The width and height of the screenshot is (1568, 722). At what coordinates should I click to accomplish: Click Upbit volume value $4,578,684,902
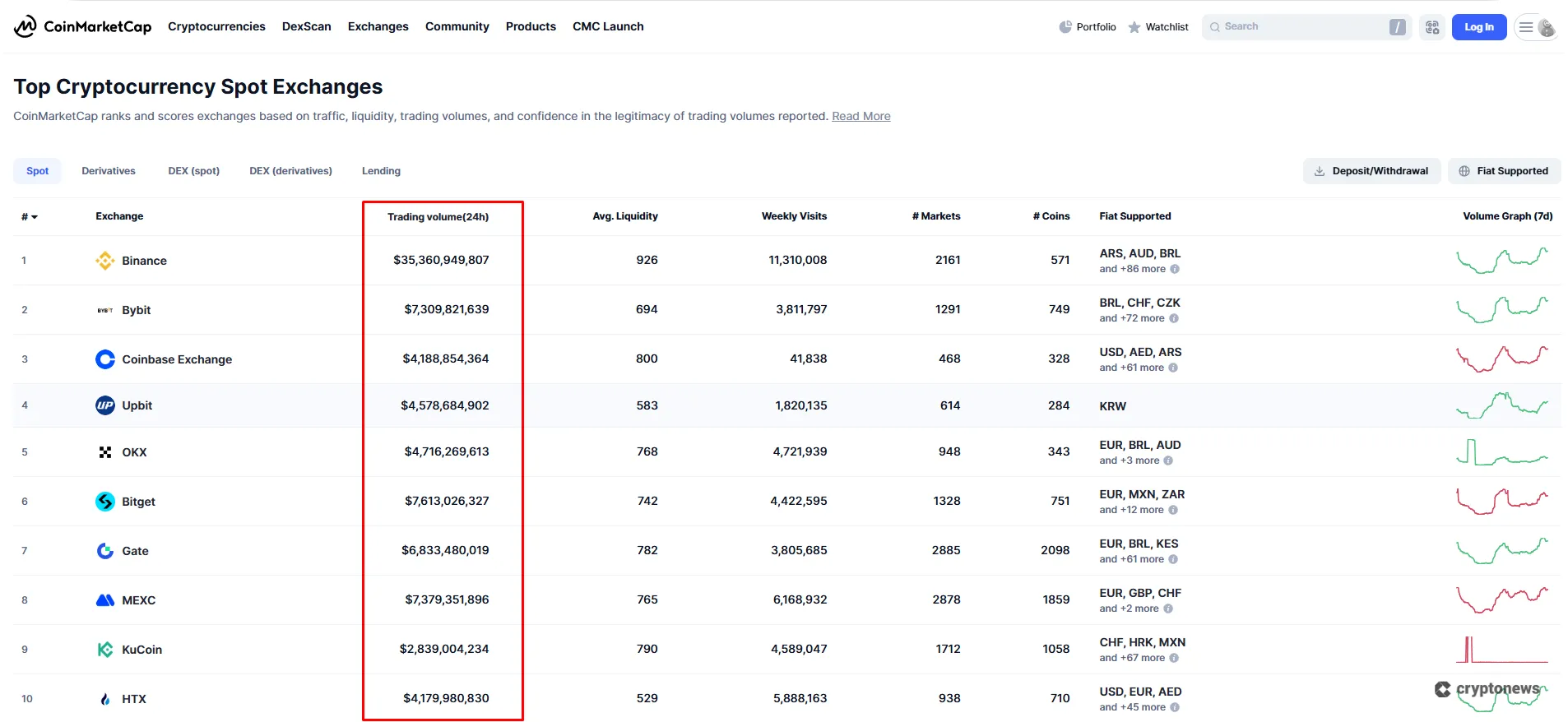445,405
